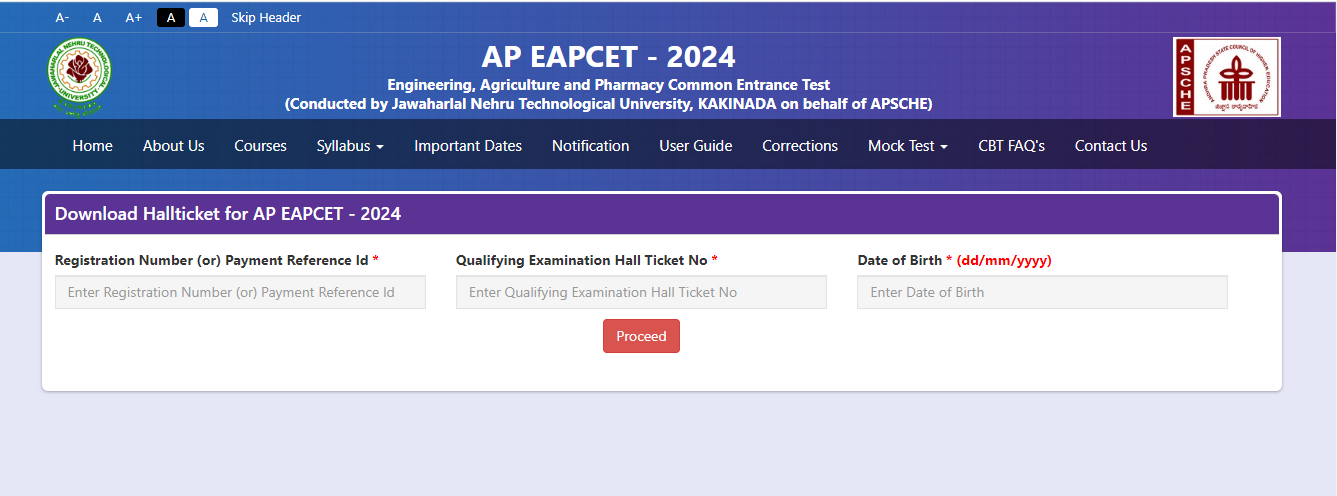View the Important Dates page
The height and width of the screenshot is (496, 1337).
[468, 146]
